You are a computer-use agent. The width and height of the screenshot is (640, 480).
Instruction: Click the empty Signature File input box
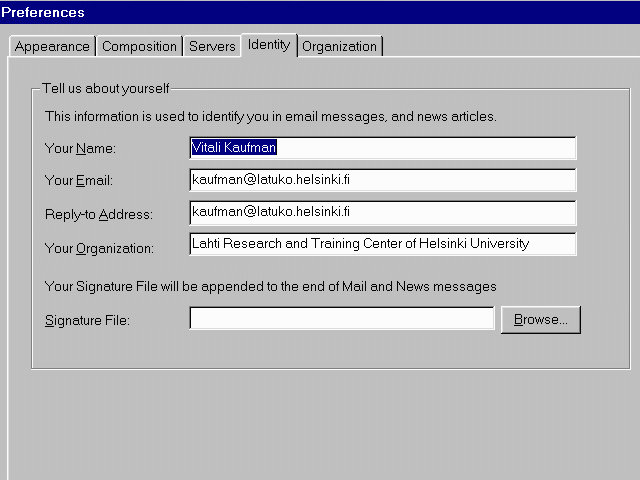pyautogui.click(x=341, y=319)
